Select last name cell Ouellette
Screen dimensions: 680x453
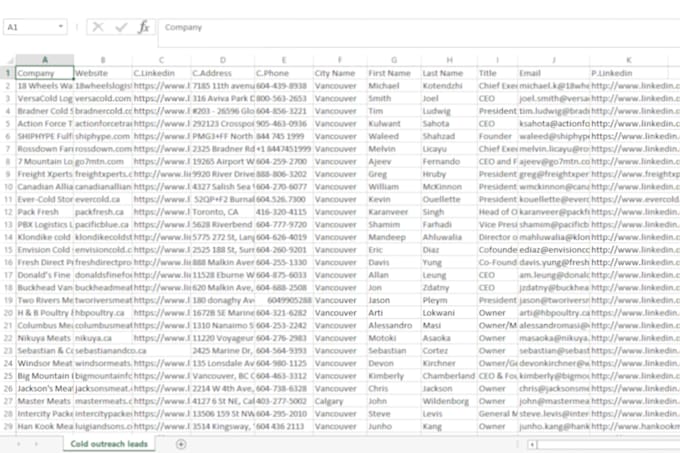point(449,199)
